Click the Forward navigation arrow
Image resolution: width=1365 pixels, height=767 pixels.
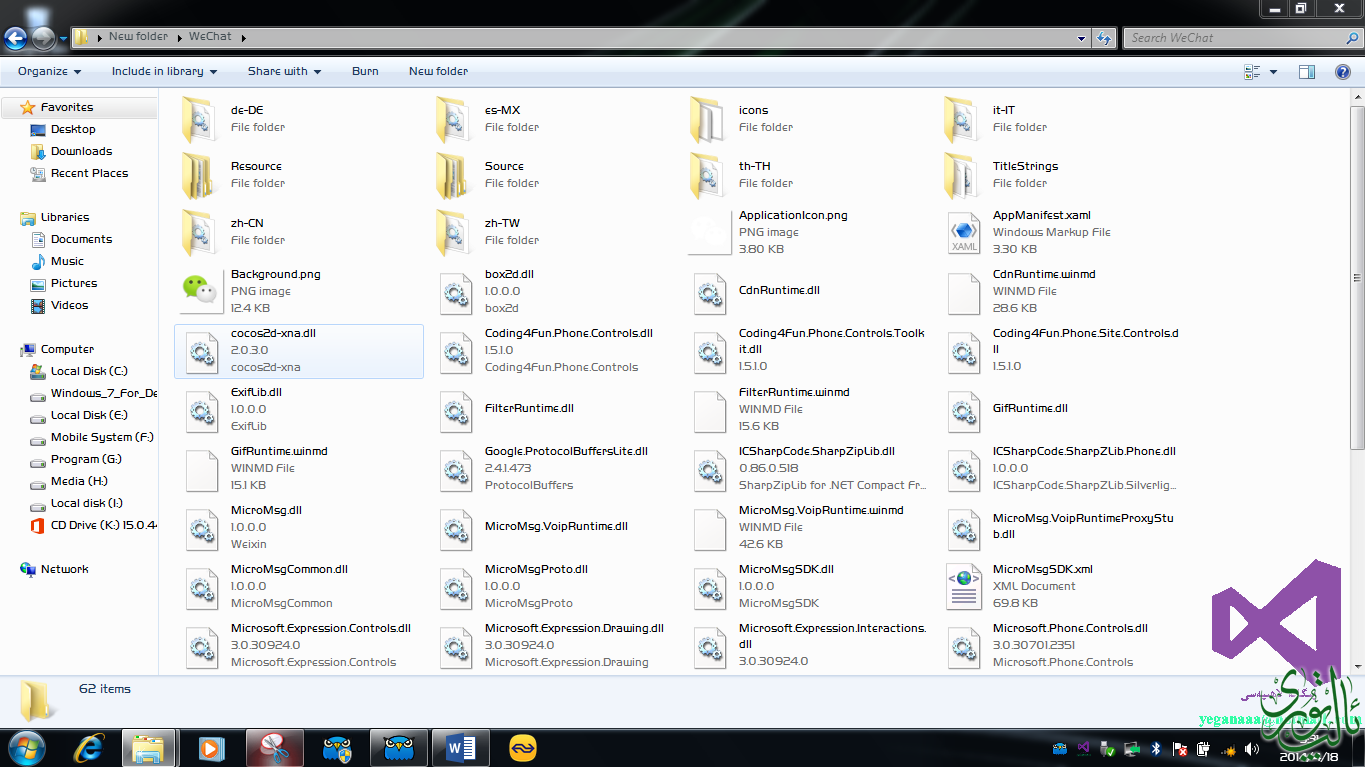(43, 38)
